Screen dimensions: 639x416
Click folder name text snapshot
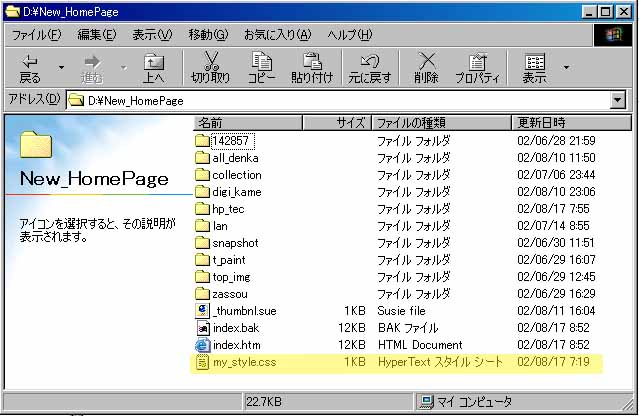coord(235,243)
